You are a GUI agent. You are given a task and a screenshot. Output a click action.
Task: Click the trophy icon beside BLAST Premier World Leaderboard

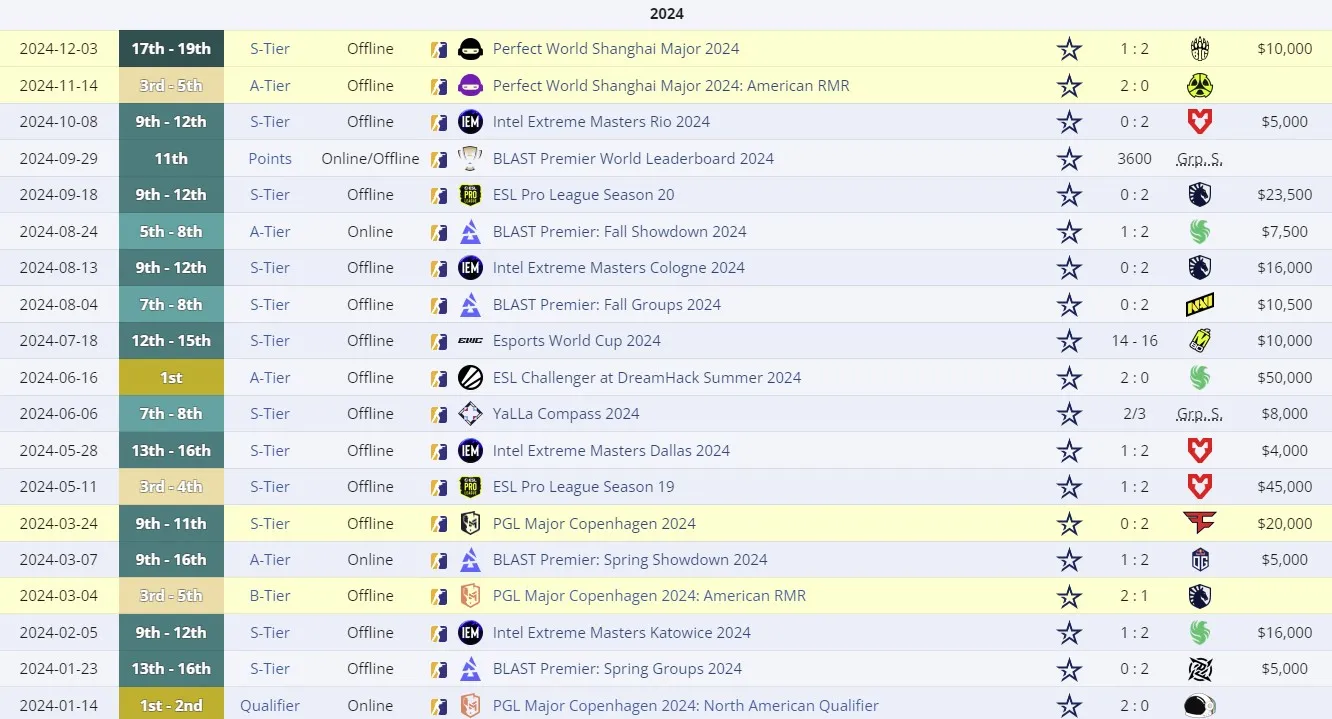[470, 158]
